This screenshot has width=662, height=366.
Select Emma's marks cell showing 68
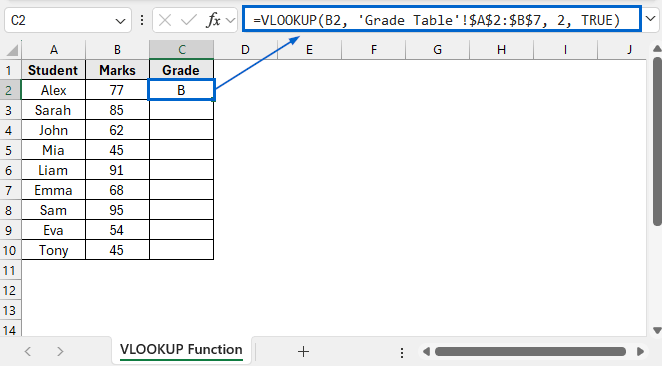117,190
